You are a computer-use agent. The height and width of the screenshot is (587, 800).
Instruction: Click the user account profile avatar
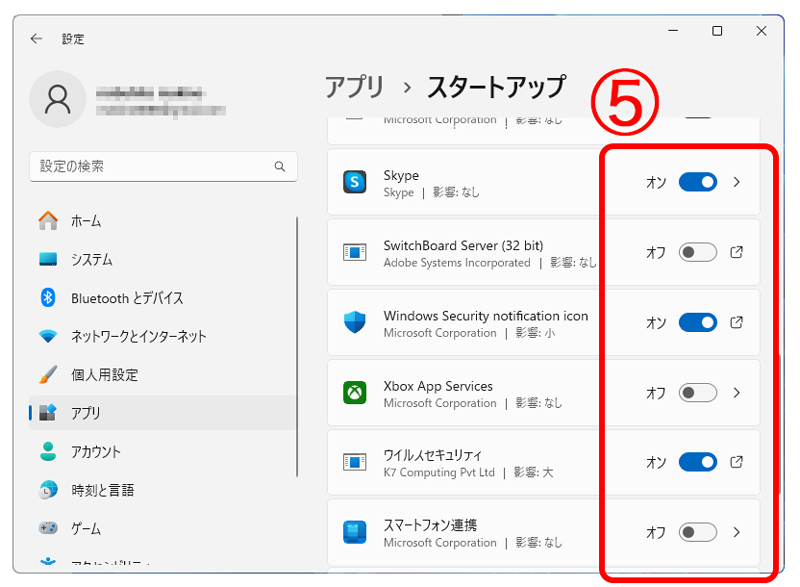(x=58, y=98)
